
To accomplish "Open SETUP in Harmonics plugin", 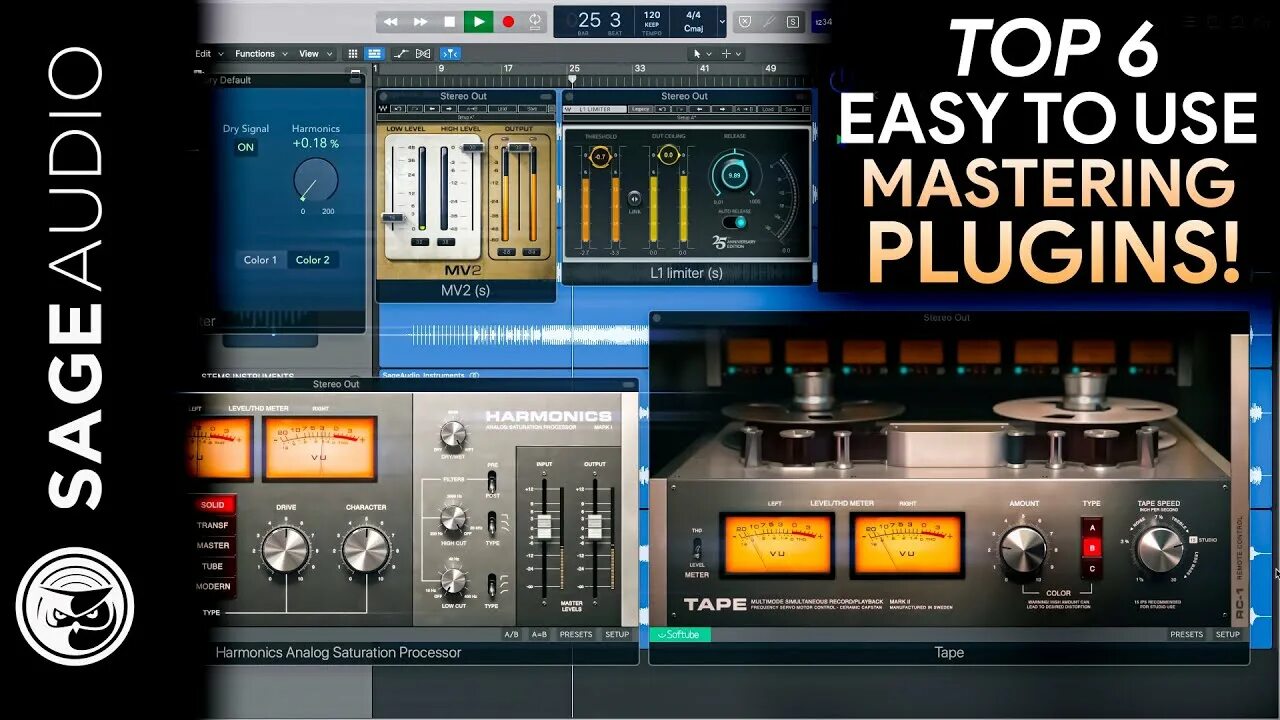I will click(617, 634).
